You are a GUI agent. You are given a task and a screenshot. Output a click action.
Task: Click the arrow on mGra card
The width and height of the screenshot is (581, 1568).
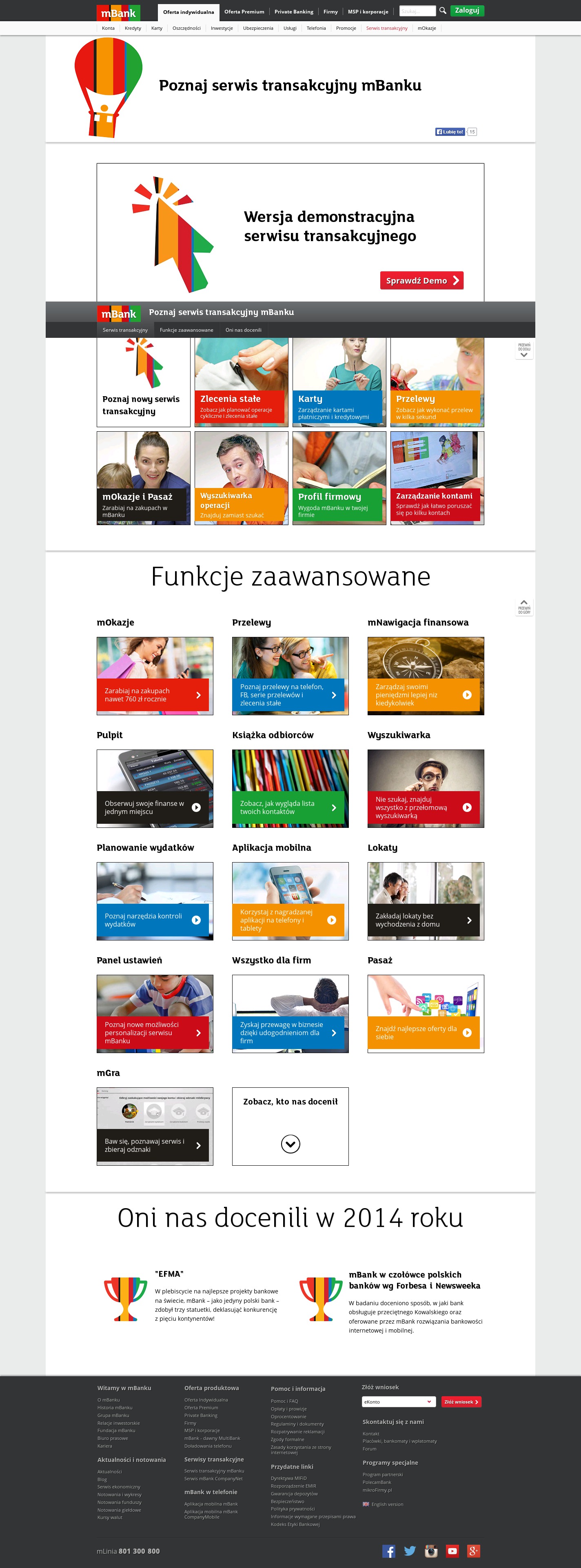198,1145
